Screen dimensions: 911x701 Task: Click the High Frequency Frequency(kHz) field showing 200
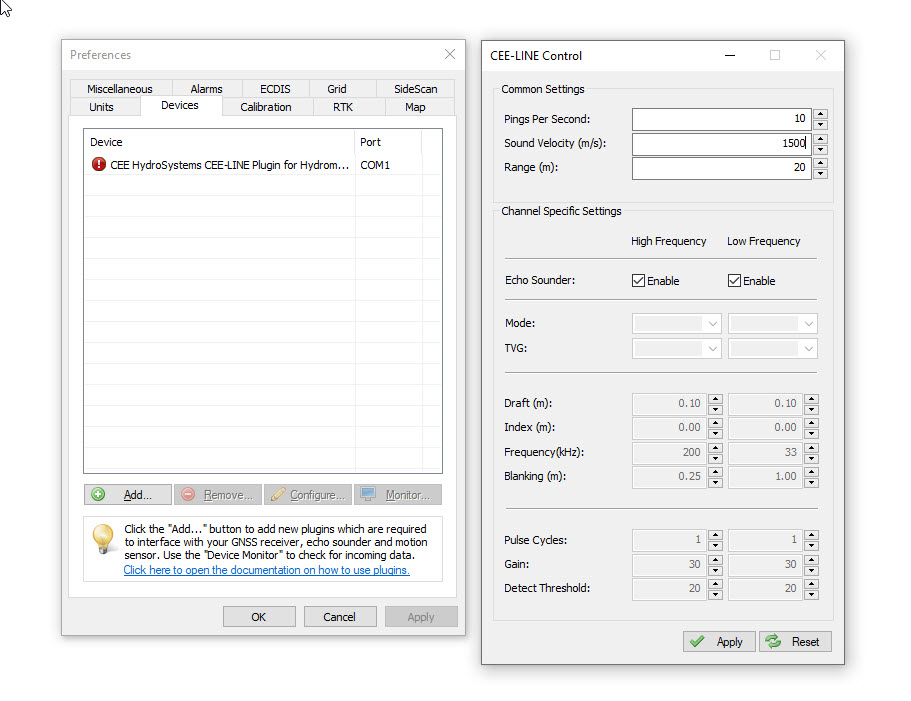(669, 452)
